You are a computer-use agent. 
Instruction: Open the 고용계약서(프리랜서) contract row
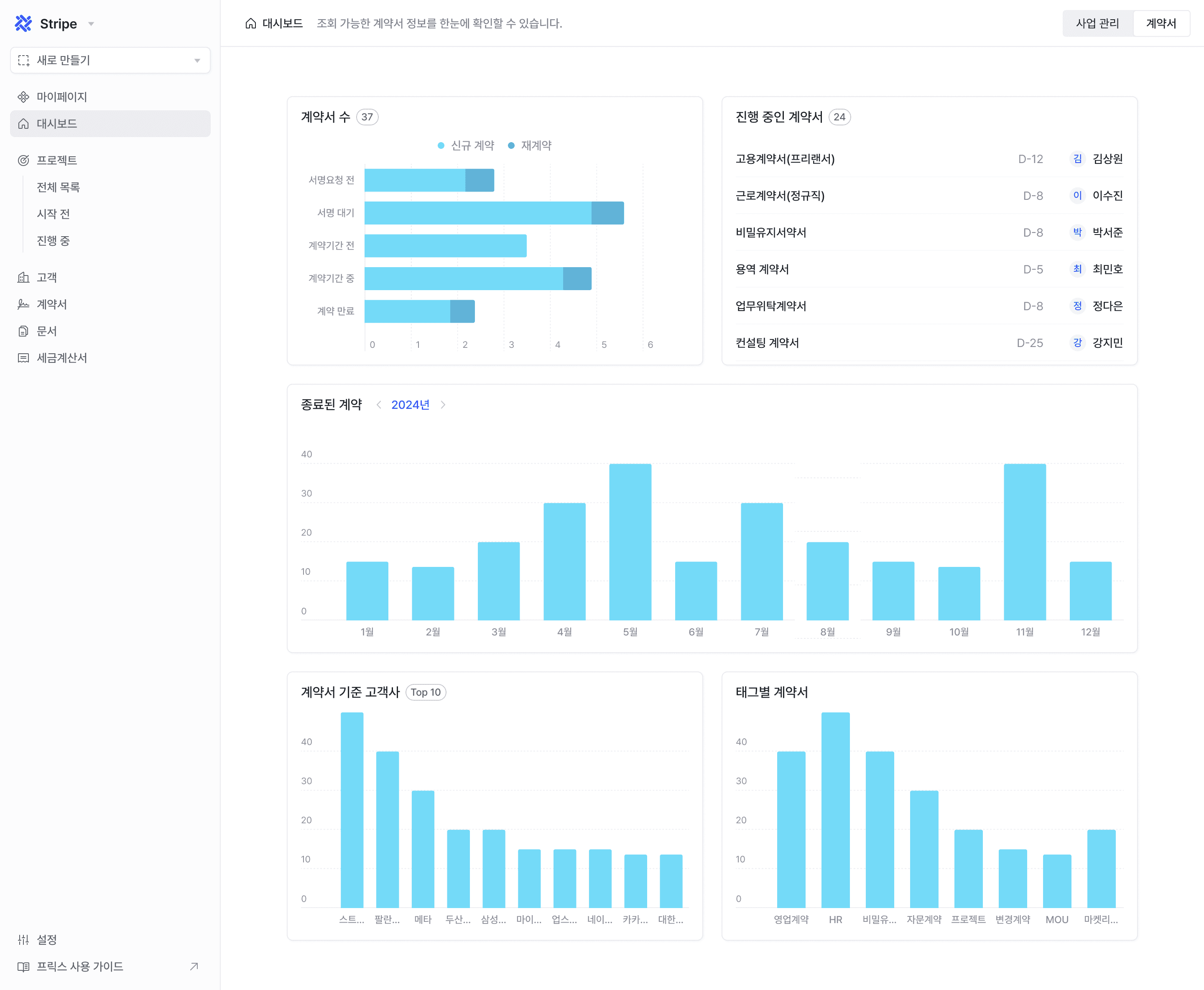[x=785, y=159]
